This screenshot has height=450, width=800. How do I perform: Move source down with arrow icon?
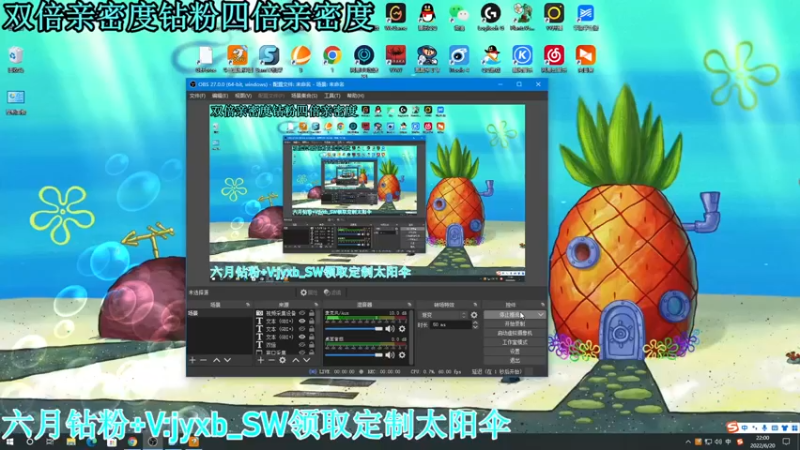tap(307, 360)
